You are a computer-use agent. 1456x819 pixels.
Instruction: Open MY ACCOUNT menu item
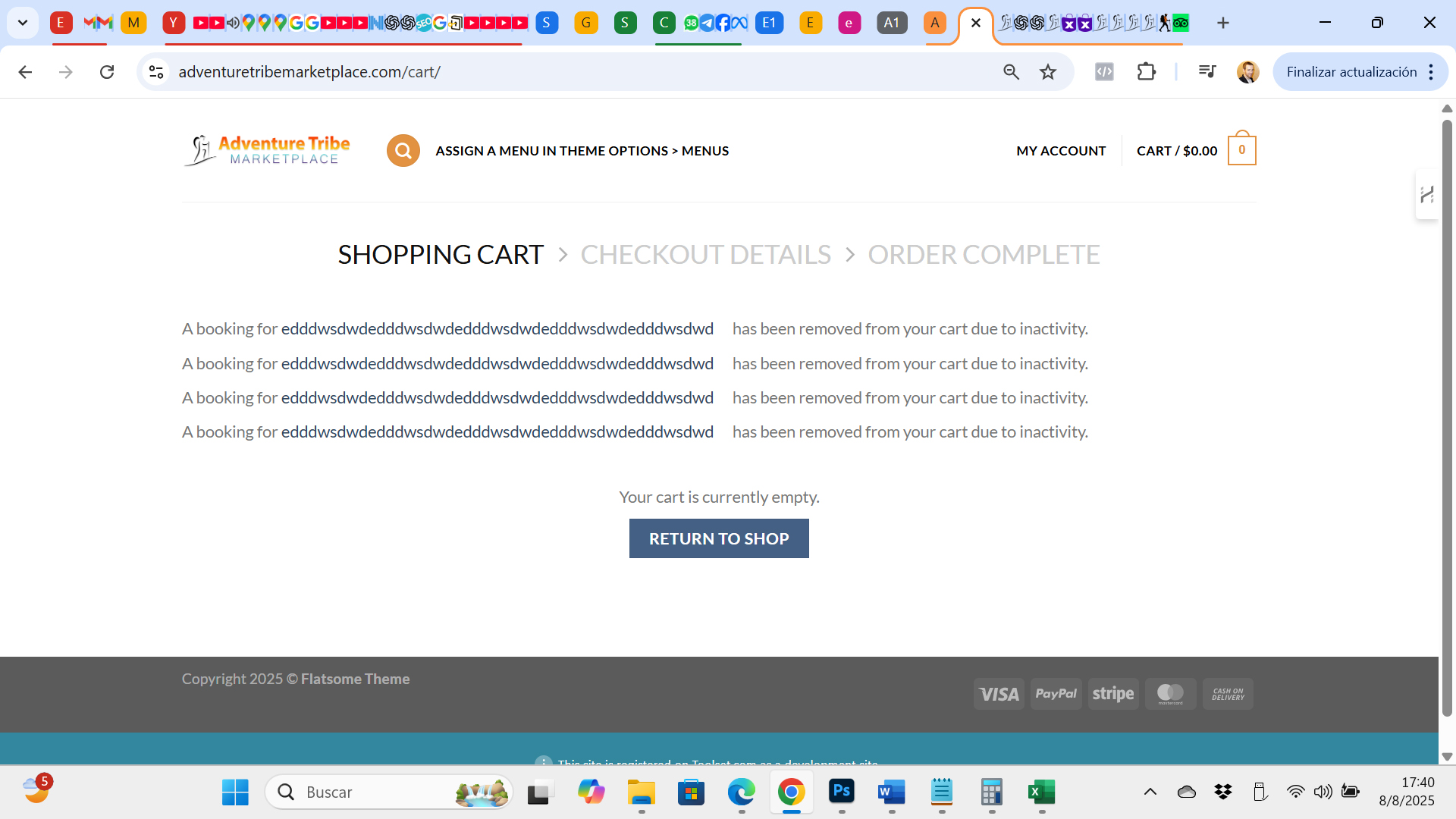[x=1060, y=151]
